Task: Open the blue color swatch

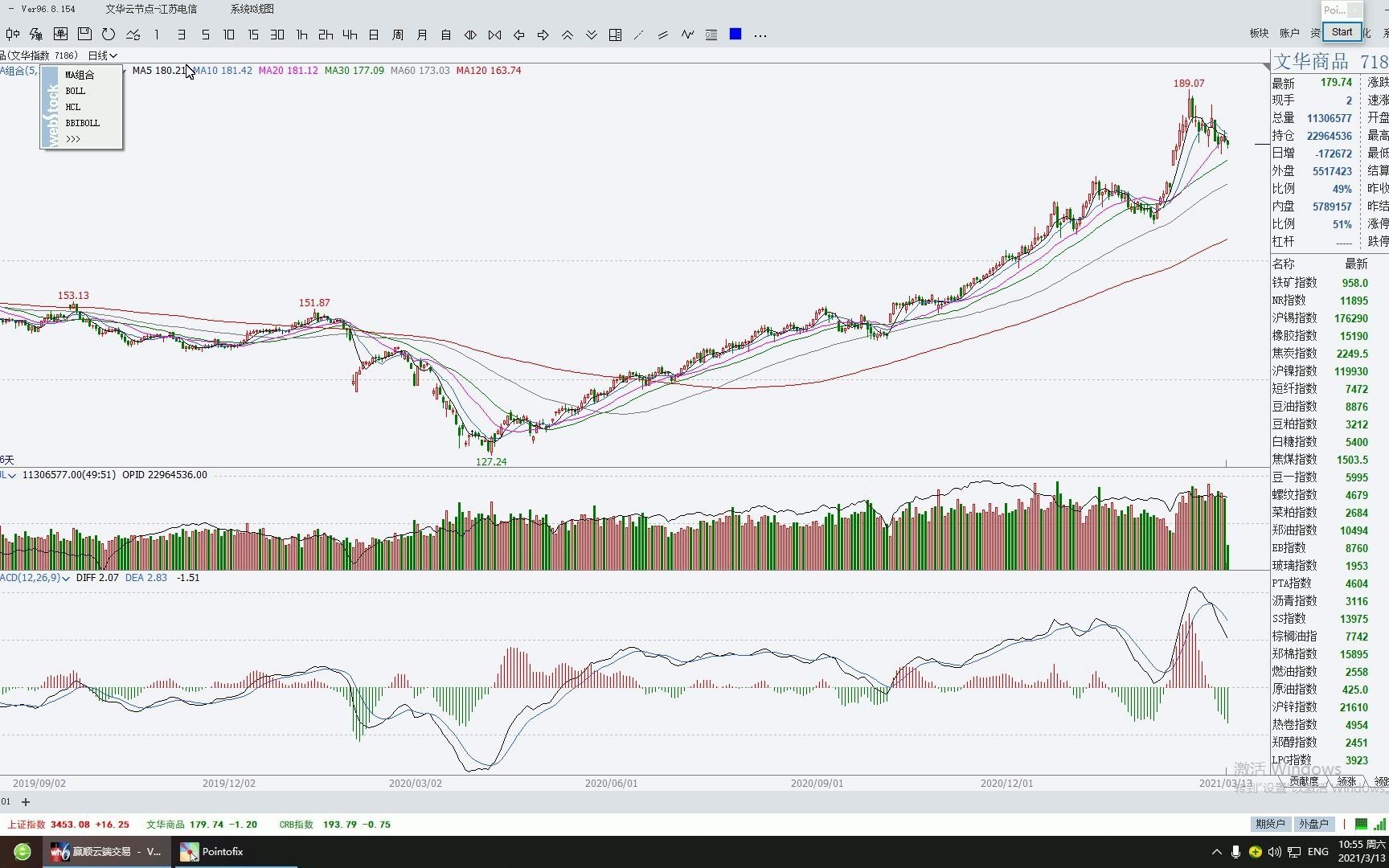Action: point(735,34)
